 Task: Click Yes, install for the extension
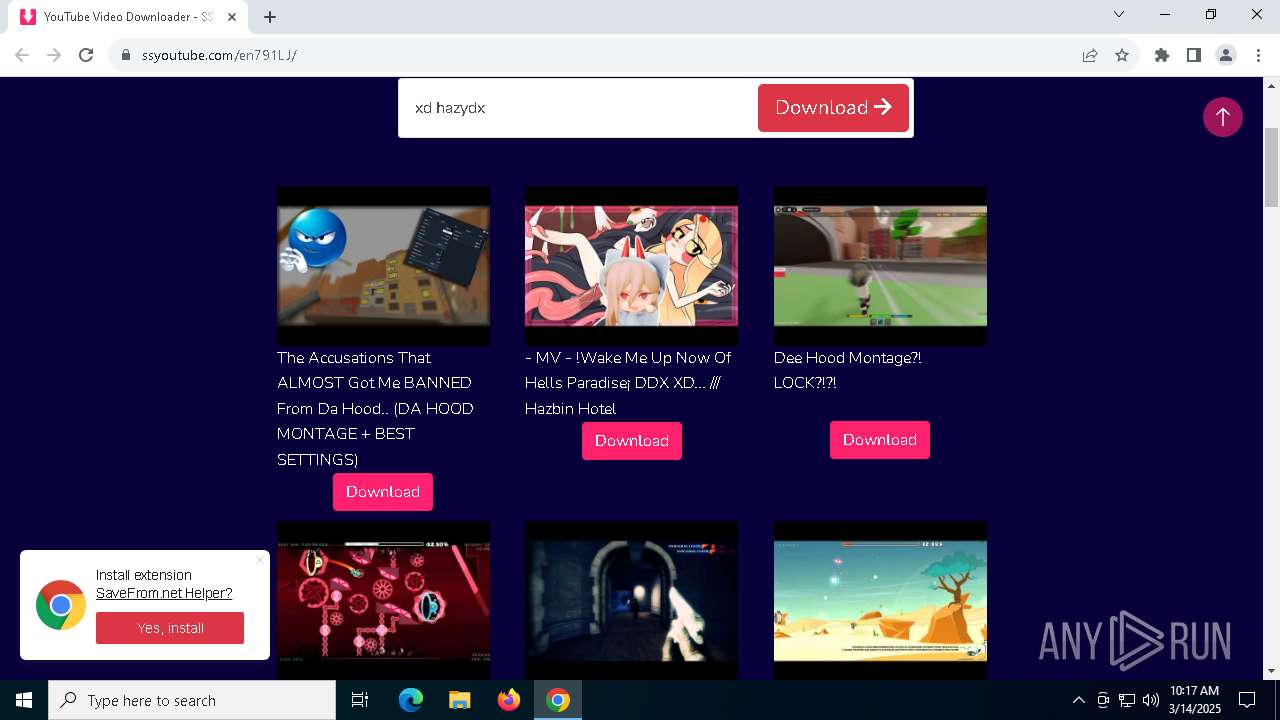click(x=170, y=628)
